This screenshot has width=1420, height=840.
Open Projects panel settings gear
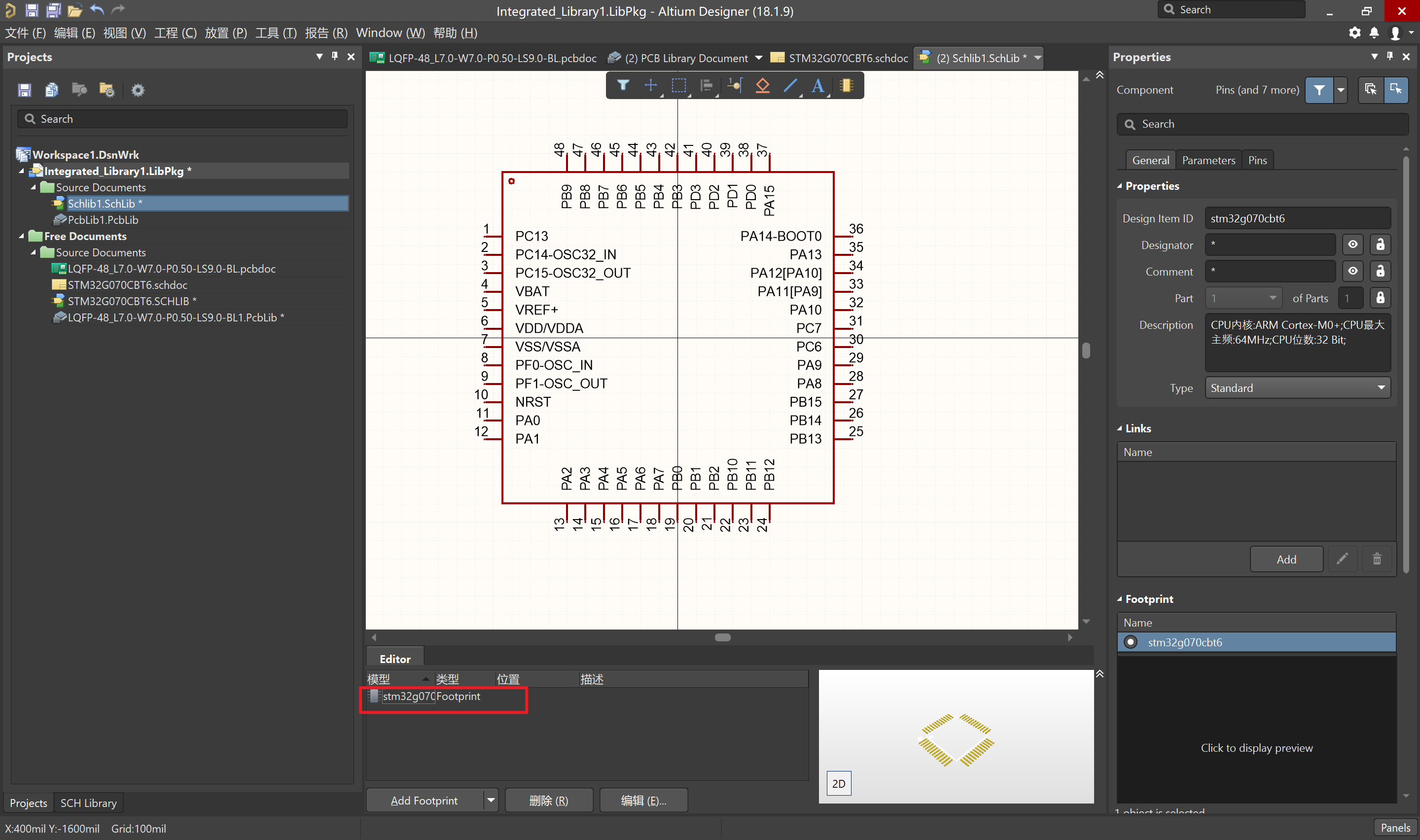[138, 90]
